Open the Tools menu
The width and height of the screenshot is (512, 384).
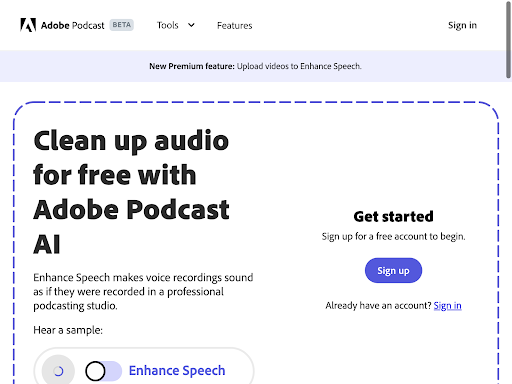click(x=168, y=25)
